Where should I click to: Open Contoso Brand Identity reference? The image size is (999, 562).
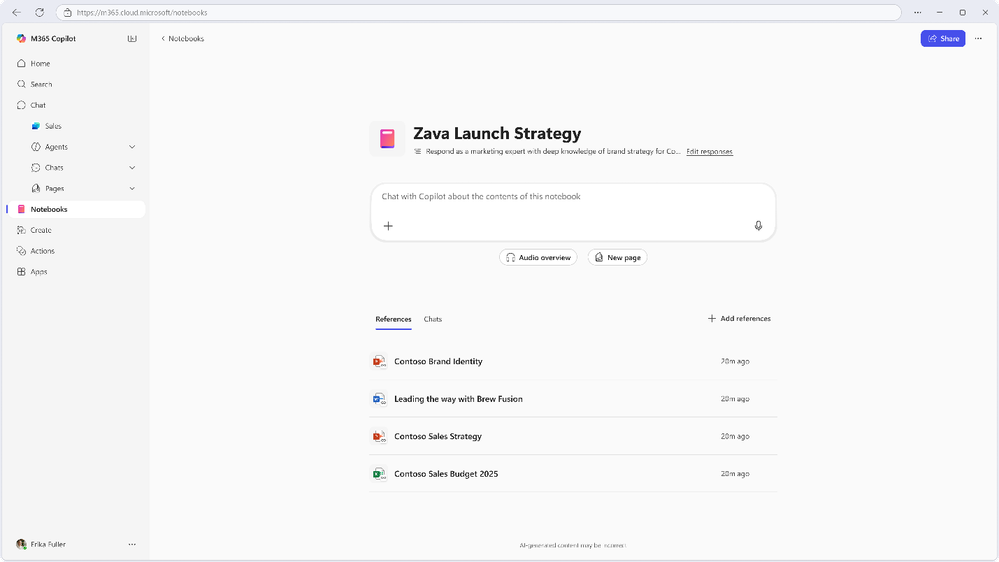[573, 361]
